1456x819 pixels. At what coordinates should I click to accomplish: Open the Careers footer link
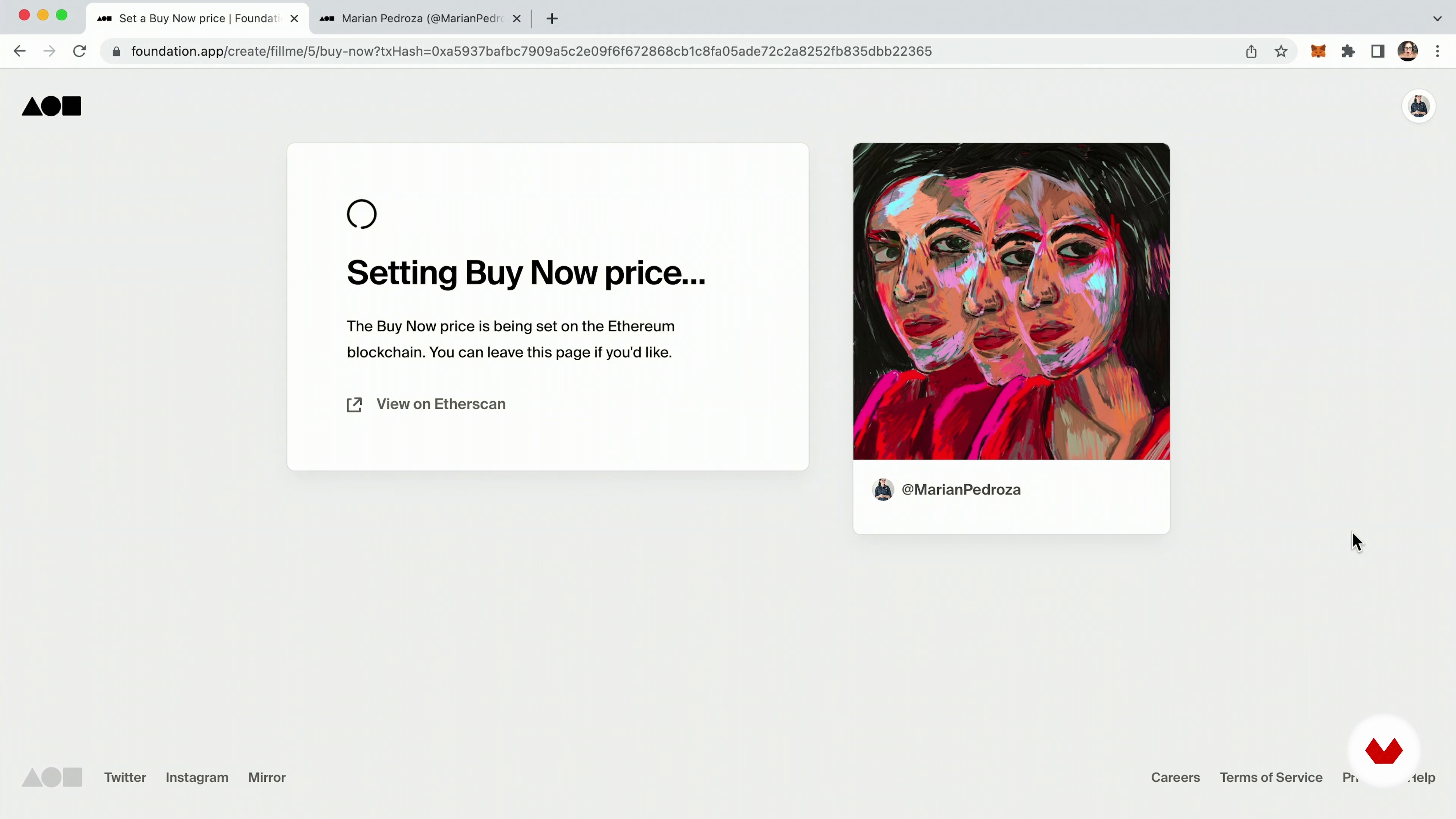pyautogui.click(x=1175, y=777)
